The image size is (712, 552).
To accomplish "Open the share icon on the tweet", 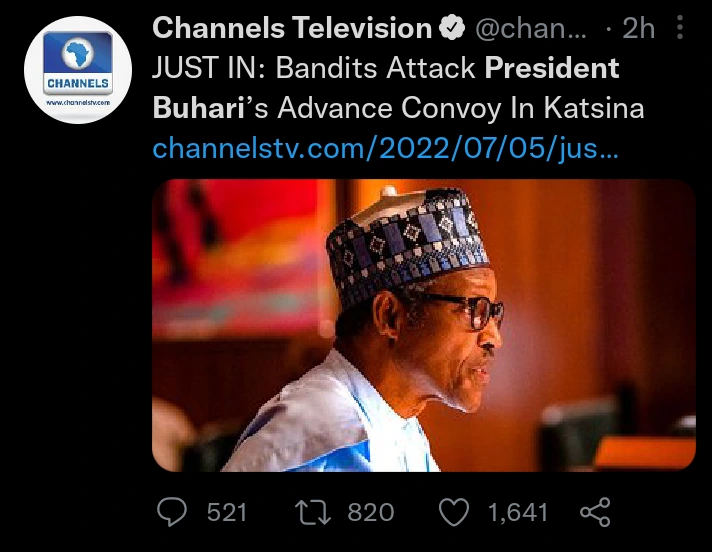I will 595,513.
